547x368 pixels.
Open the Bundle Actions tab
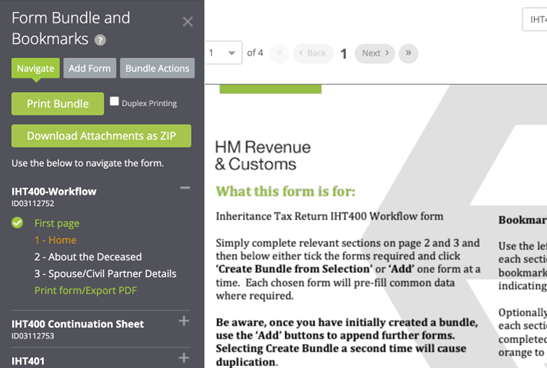[157, 68]
